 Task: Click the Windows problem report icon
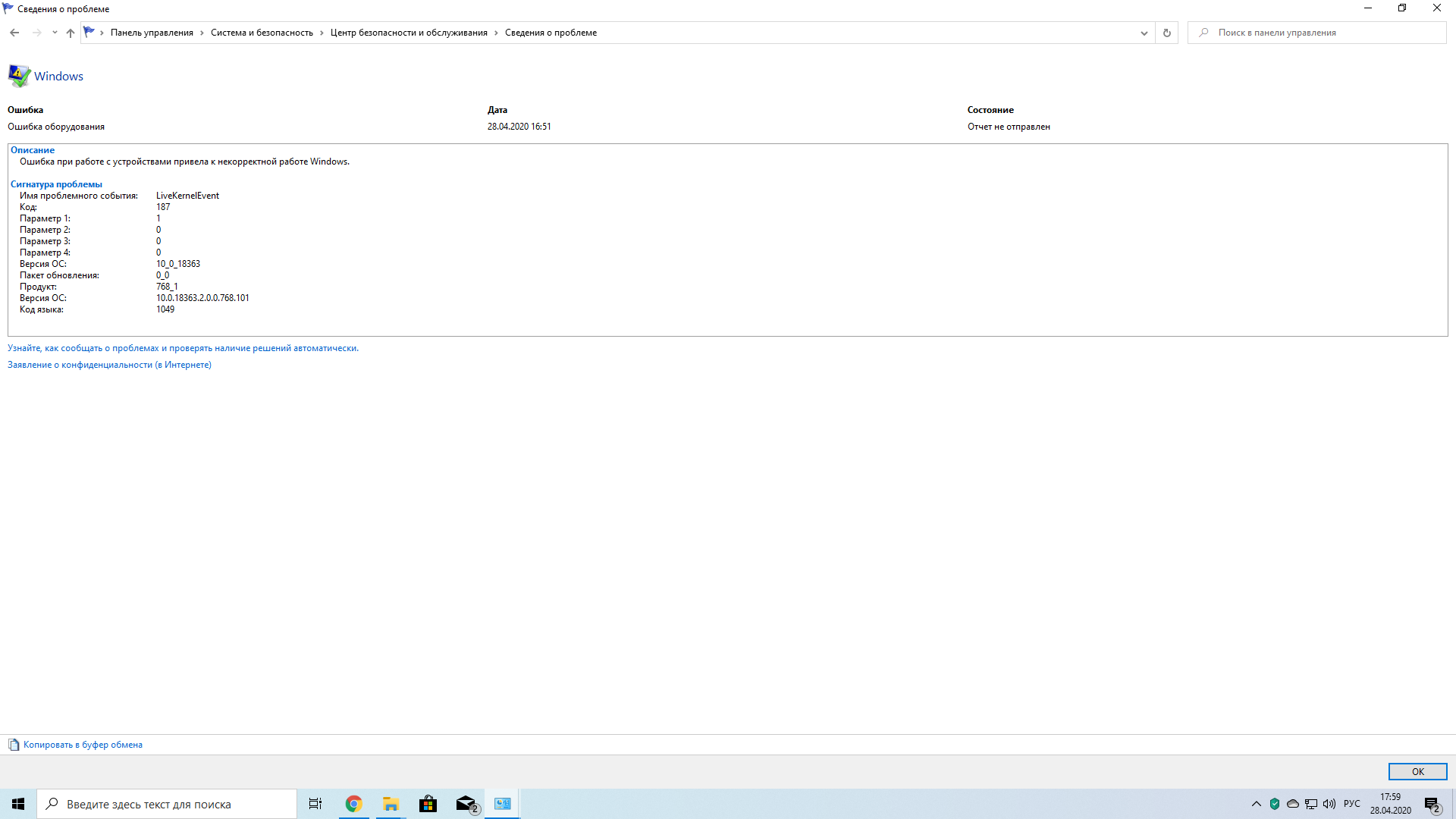point(19,76)
